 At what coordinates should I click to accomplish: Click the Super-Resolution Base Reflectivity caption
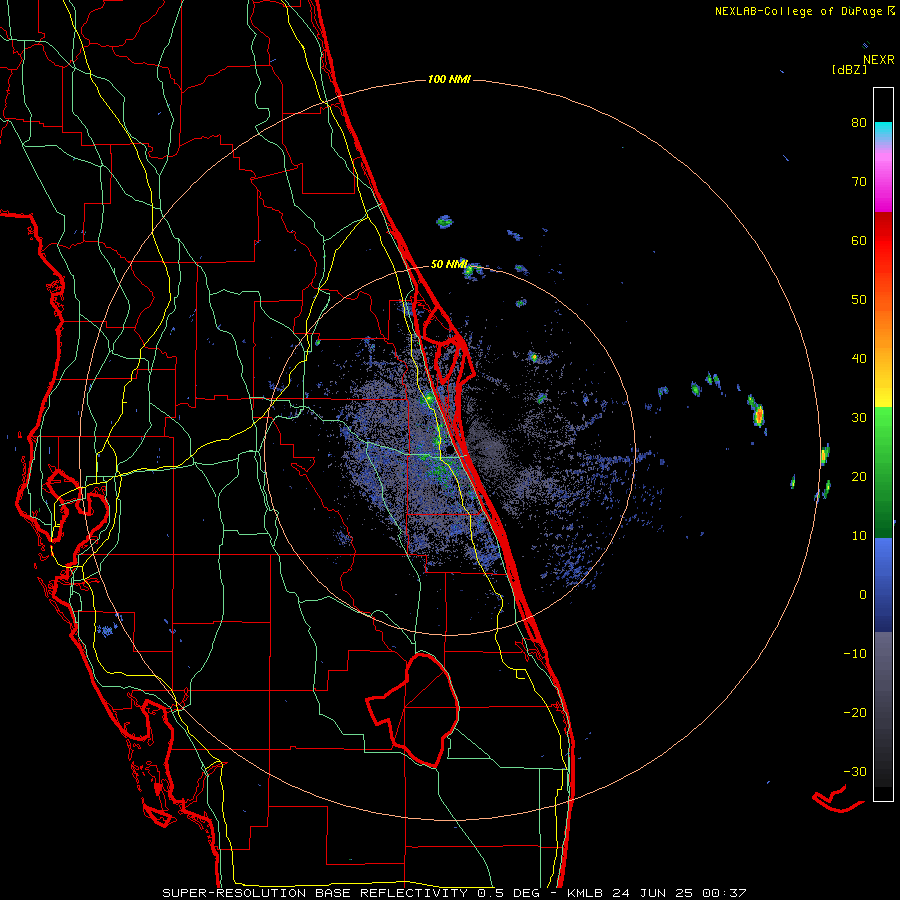pyautogui.click(x=352, y=893)
